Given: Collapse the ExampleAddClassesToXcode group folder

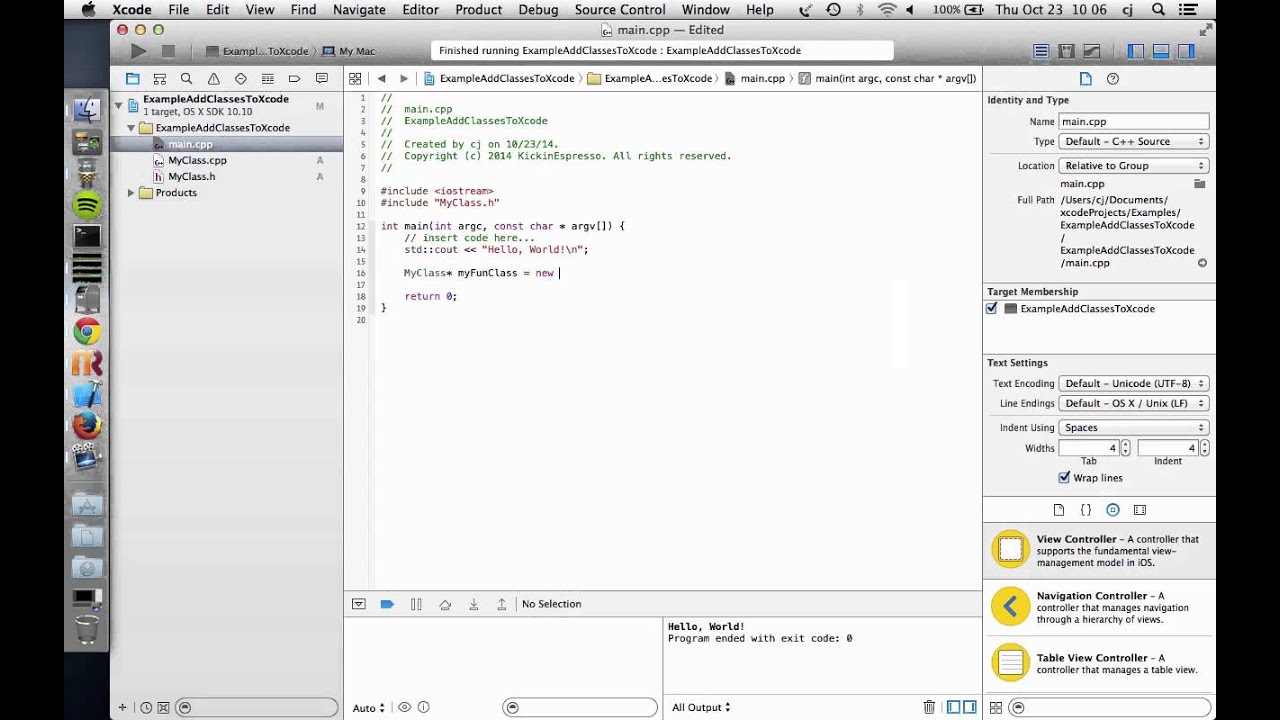Looking at the screenshot, I should [131, 128].
